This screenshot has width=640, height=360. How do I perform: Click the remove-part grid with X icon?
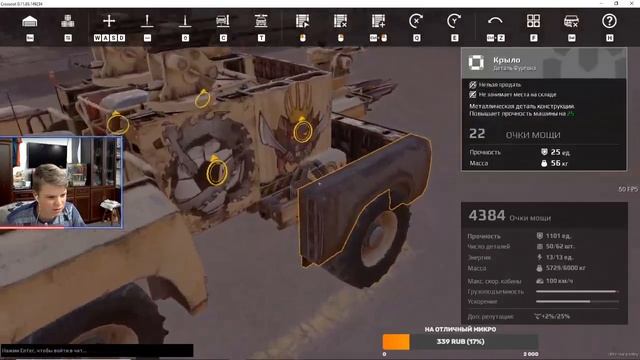[340, 21]
